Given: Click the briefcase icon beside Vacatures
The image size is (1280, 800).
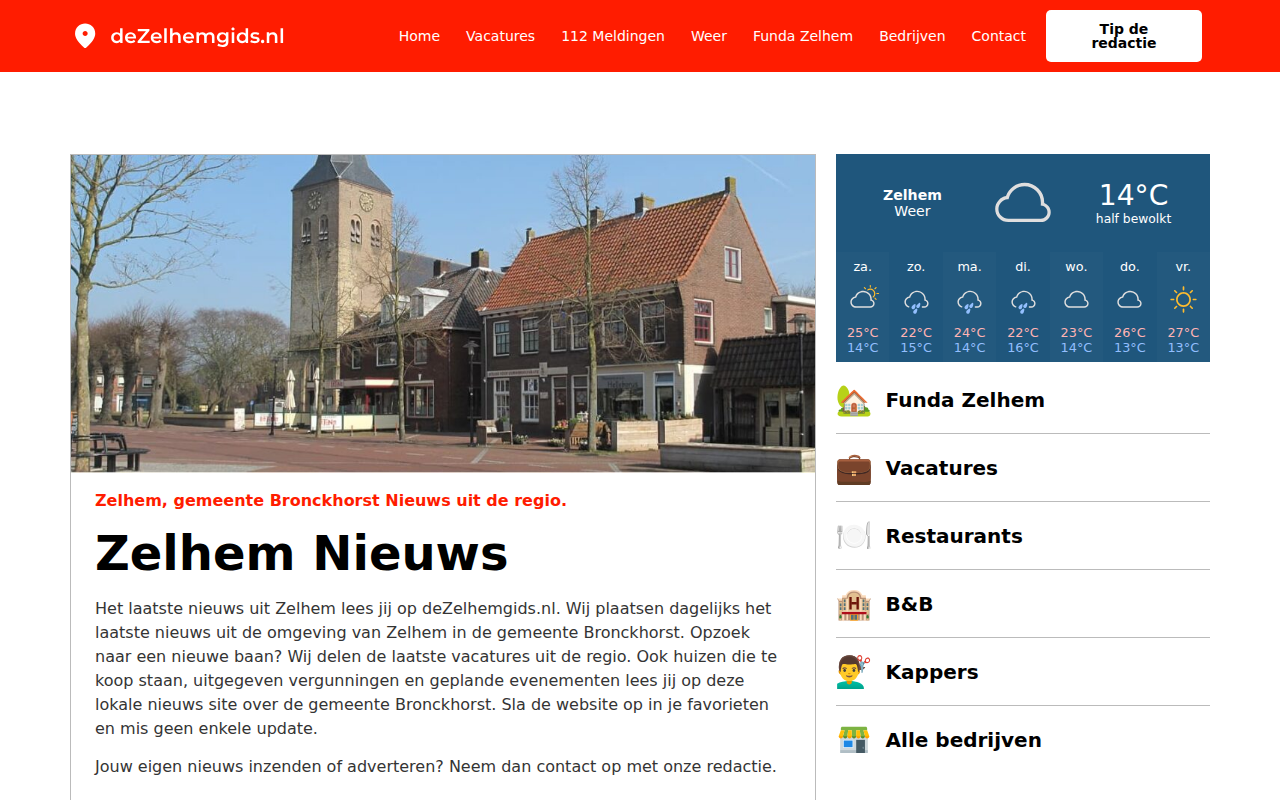Looking at the screenshot, I should click(853, 468).
